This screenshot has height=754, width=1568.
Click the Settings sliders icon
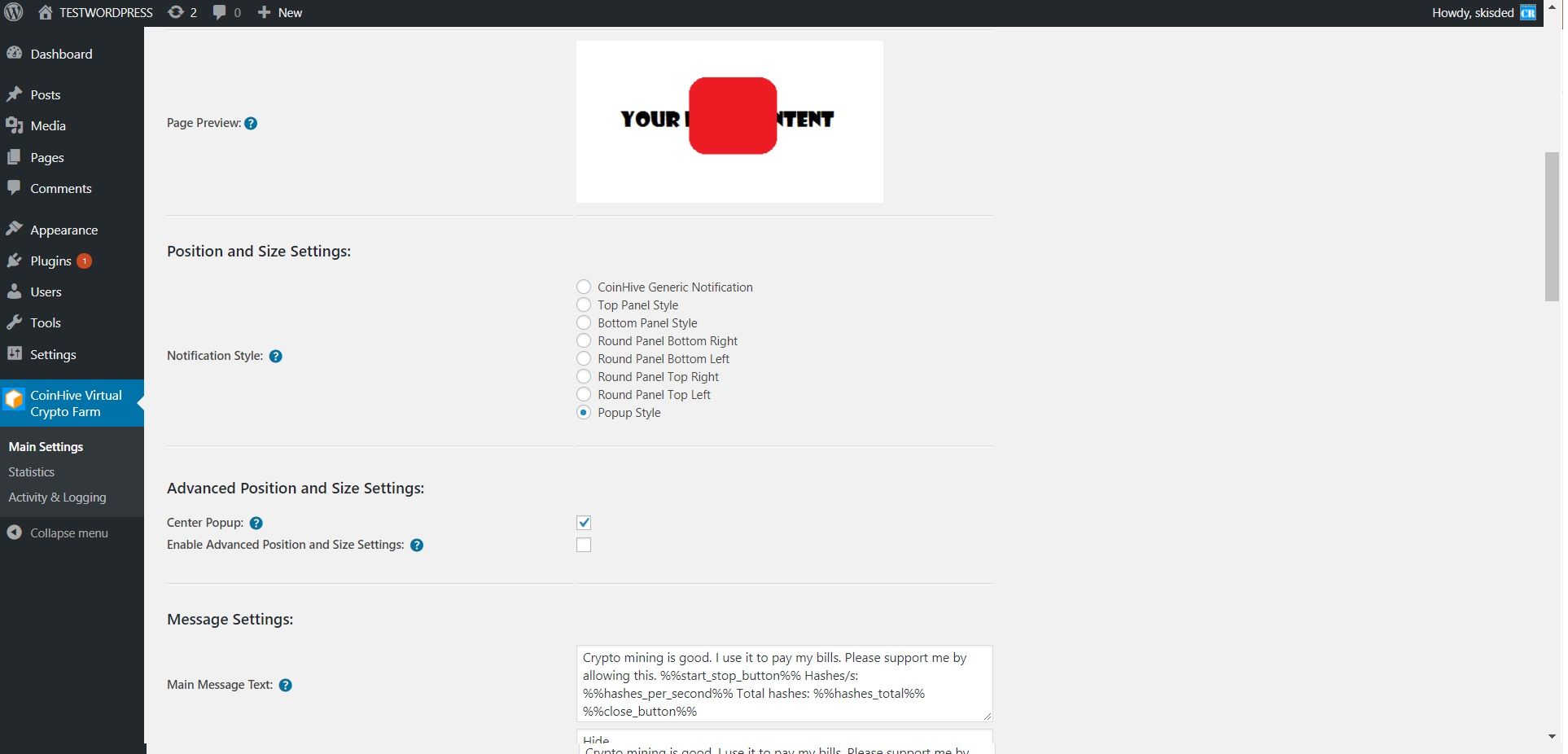coord(14,353)
